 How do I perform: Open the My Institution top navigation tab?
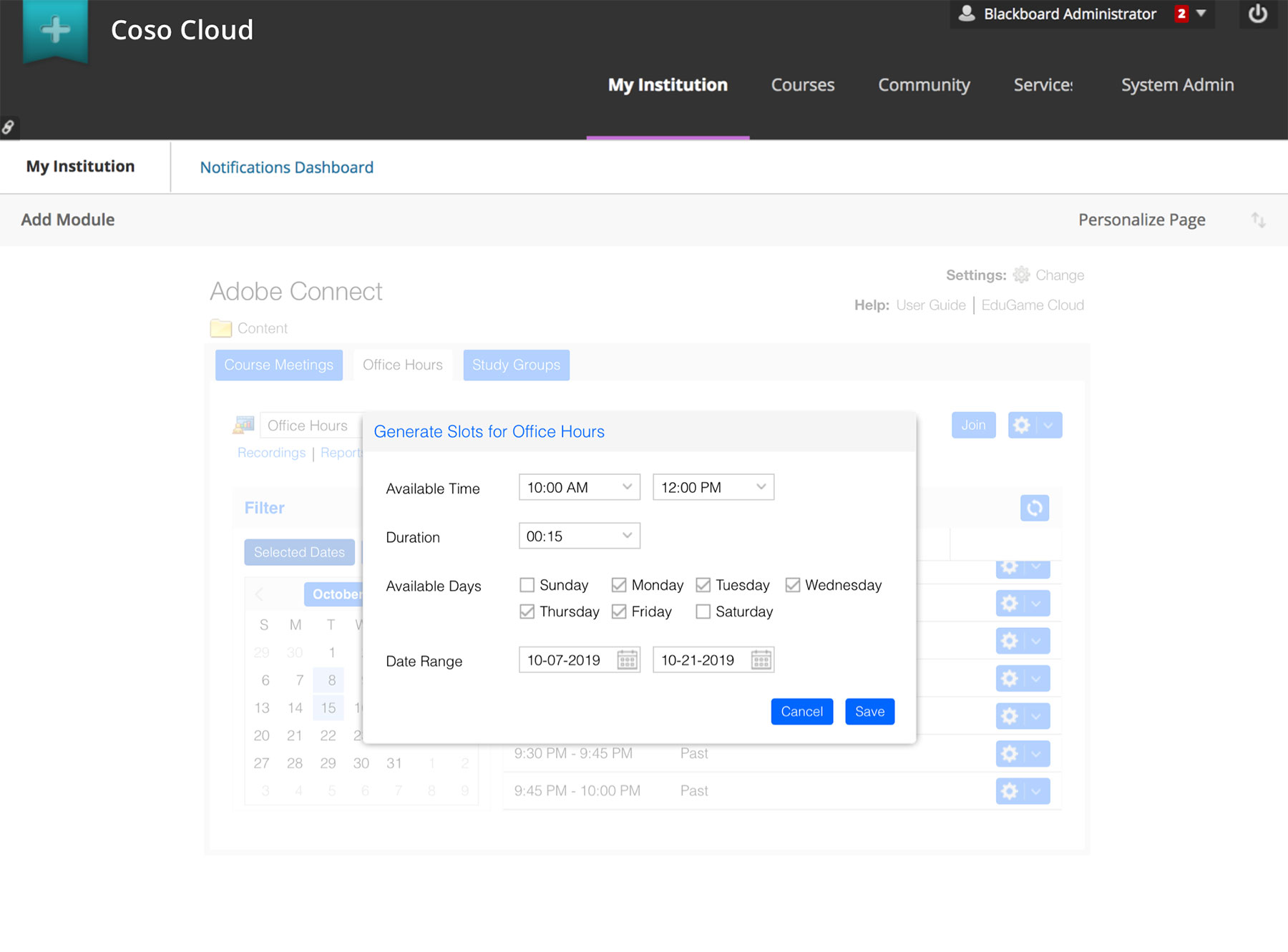point(668,85)
